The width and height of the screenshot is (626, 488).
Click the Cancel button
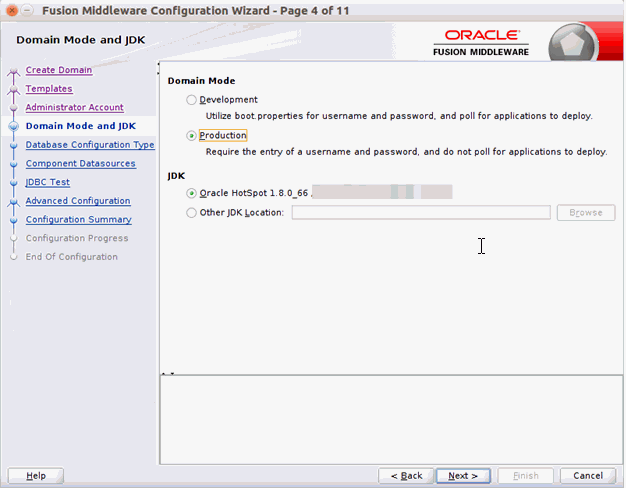coord(588,476)
